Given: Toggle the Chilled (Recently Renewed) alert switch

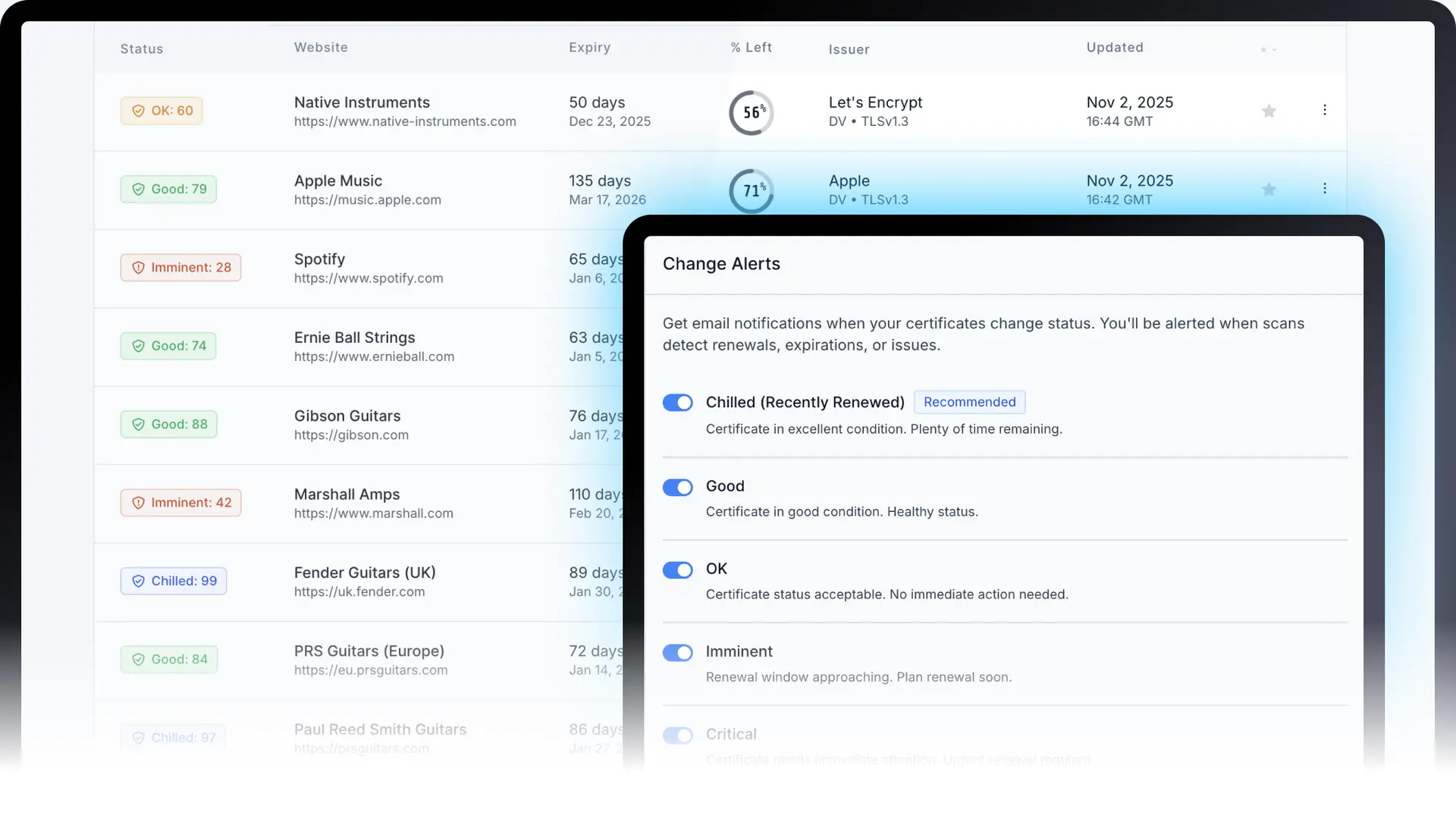Looking at the screenshot, I should [677, 403].
